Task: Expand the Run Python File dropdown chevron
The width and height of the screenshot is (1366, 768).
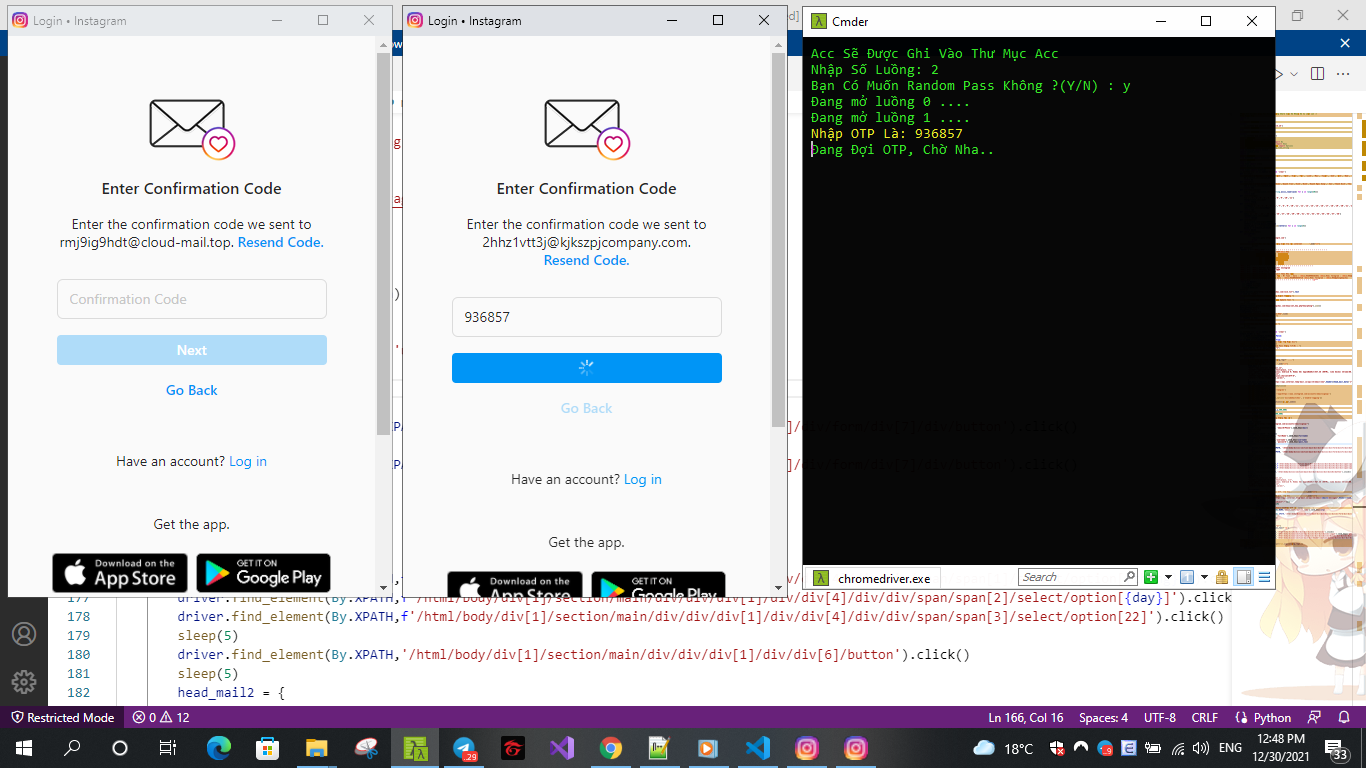Action: [1295, 73]
